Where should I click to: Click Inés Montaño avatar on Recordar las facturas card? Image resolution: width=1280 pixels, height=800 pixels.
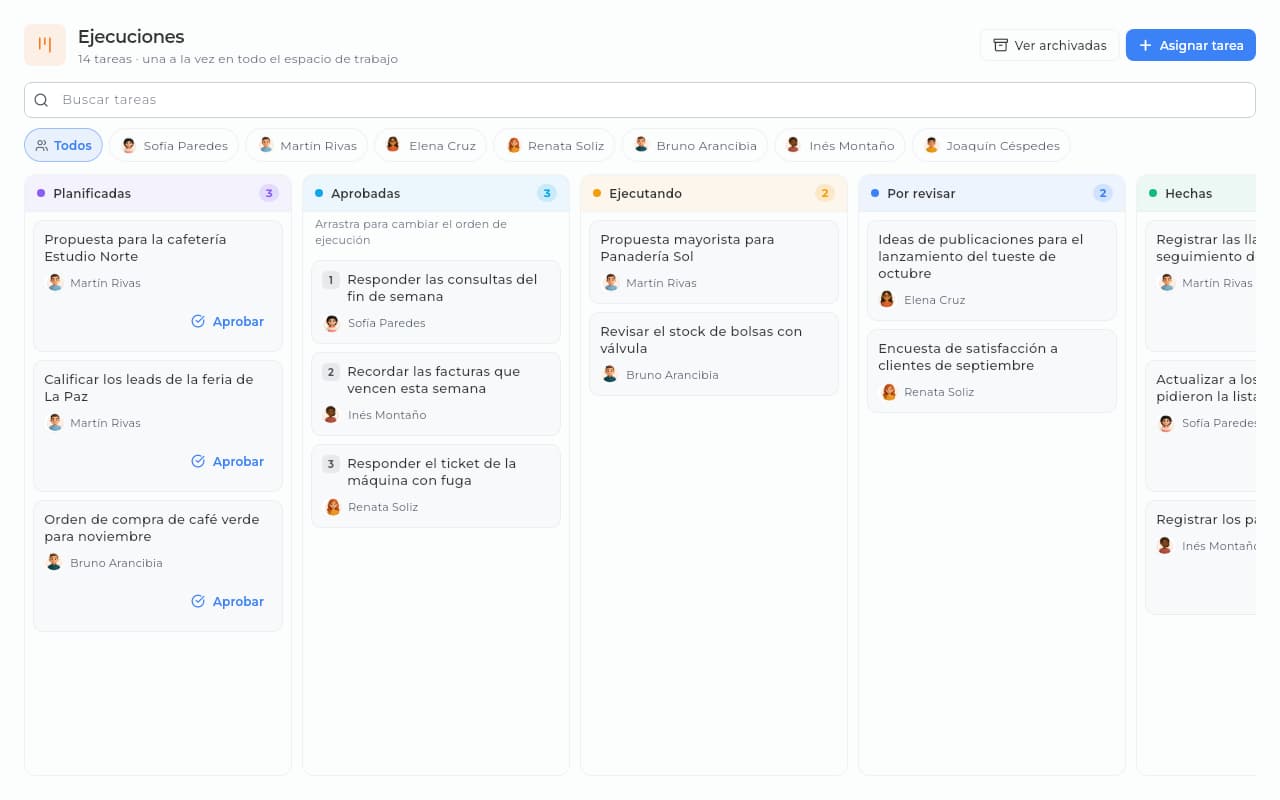(x=332, y=414)
